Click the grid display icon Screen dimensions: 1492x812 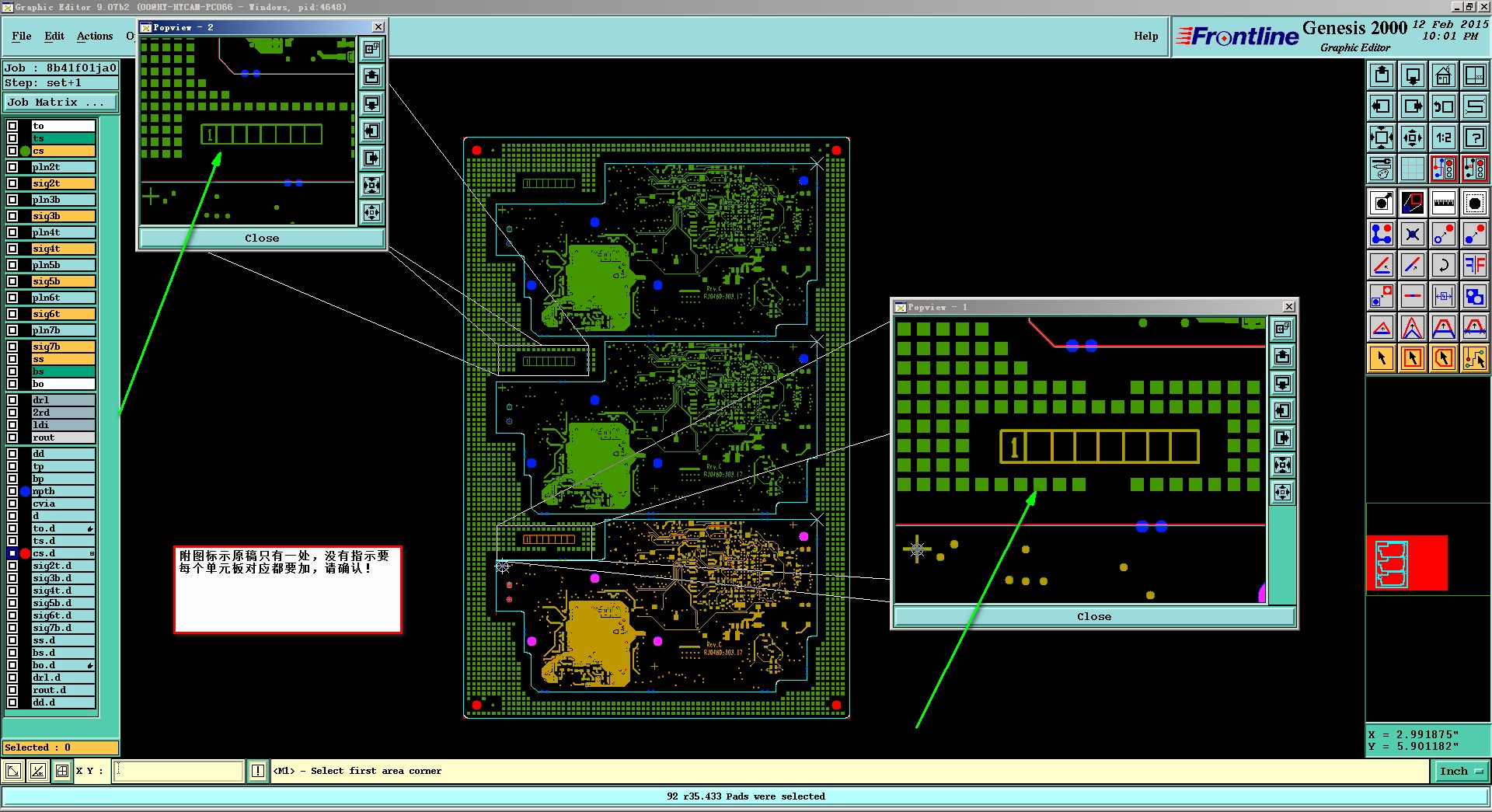[x=1413, y=169]
